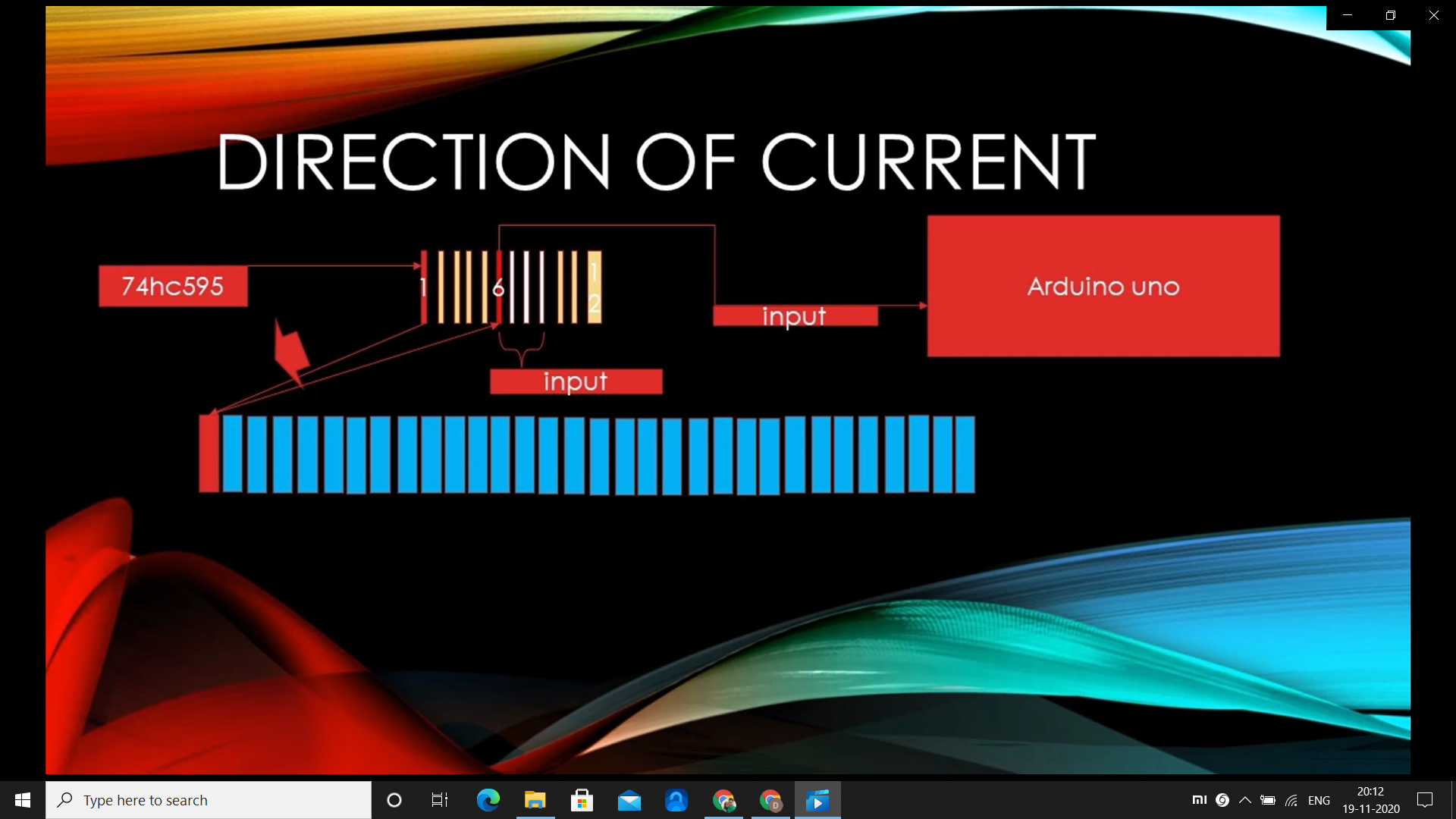
Task: Open the Mi tray icon
Action: [1200, 799]
